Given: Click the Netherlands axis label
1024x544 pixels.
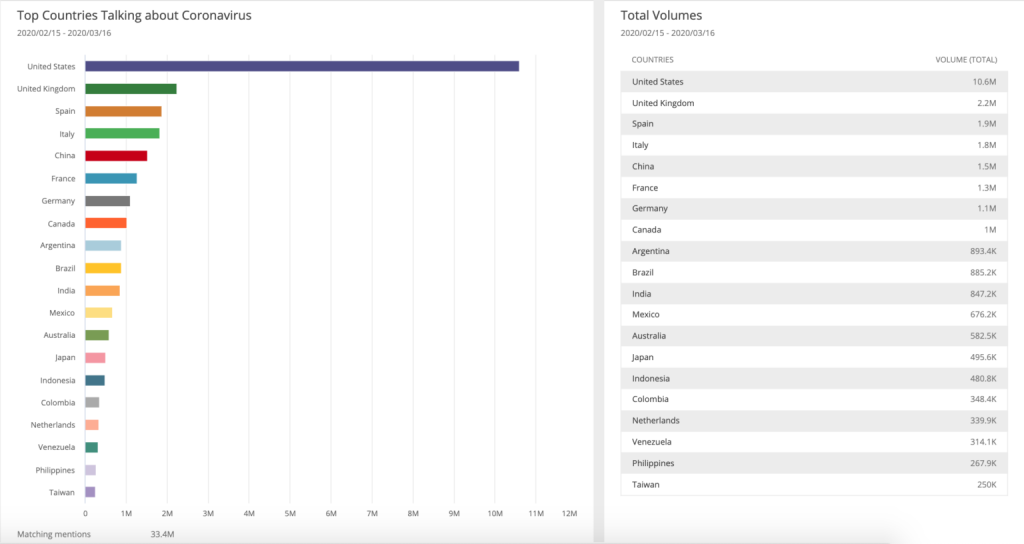Looking at the screenshot, I should [53, 424].
